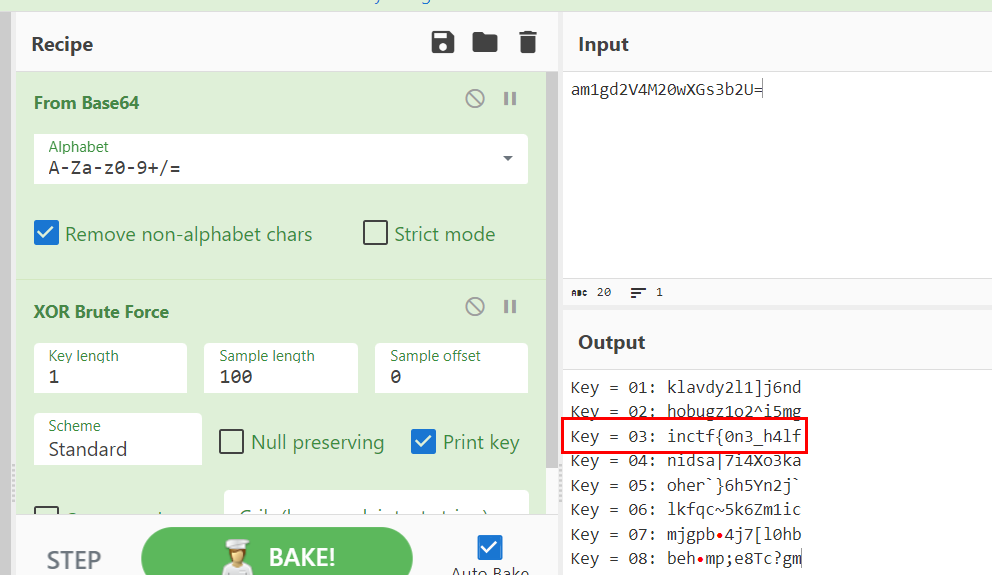Viewport: 992px width, 575px height.
Task: Click the input character count 20
Action: click(x=592, y=292)
